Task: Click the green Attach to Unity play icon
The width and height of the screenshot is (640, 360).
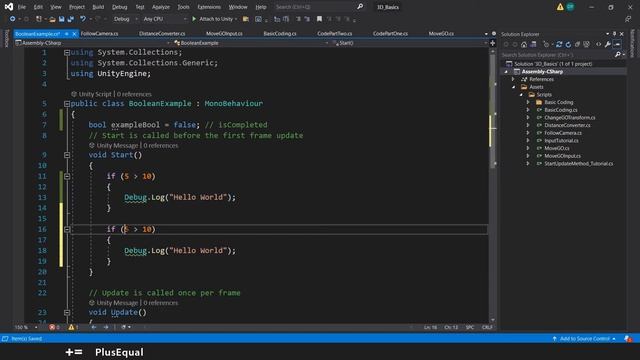Action: click(x=194, y=19)
